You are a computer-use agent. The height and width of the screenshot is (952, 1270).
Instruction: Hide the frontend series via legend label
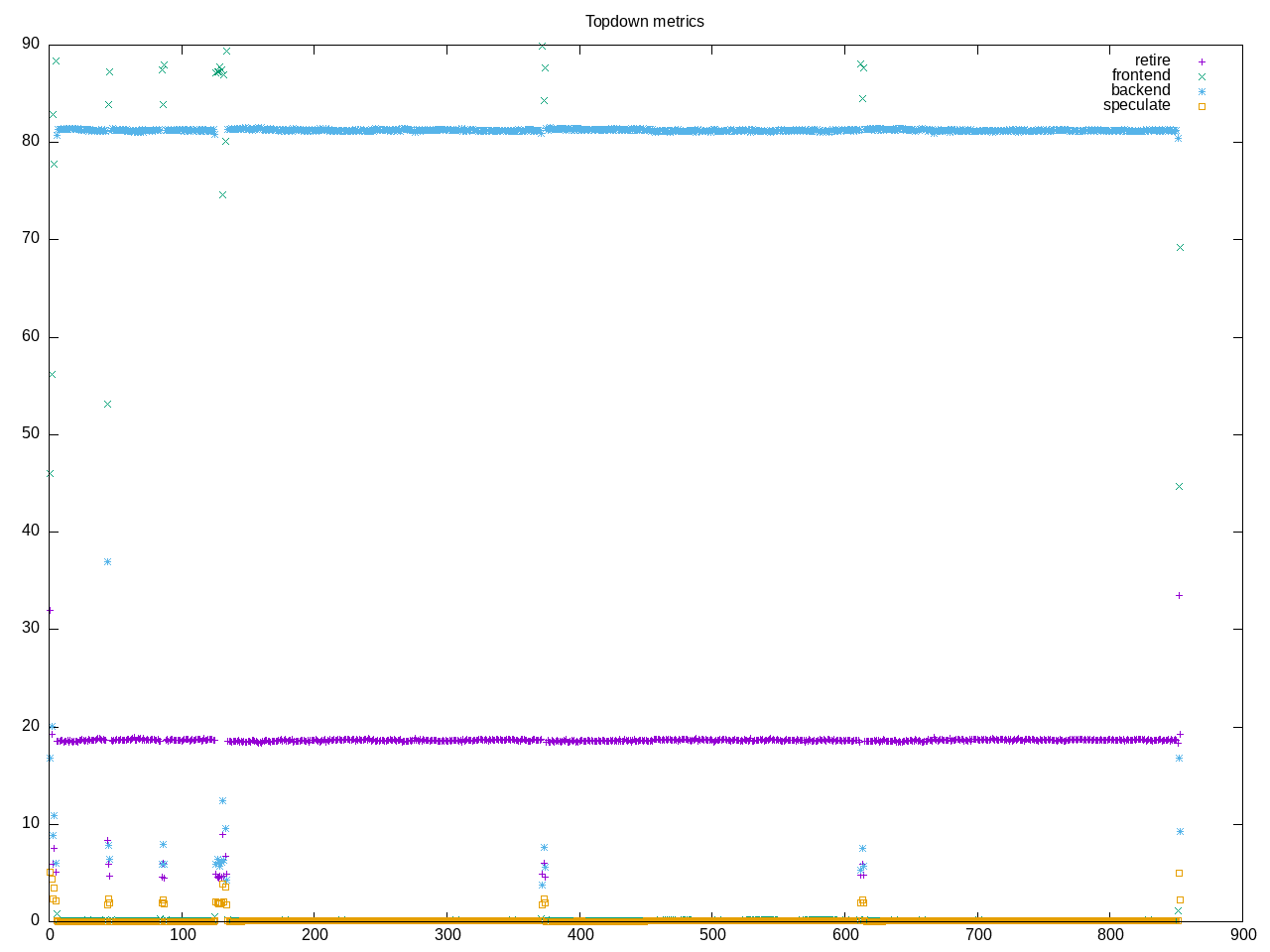[1140, 75]
